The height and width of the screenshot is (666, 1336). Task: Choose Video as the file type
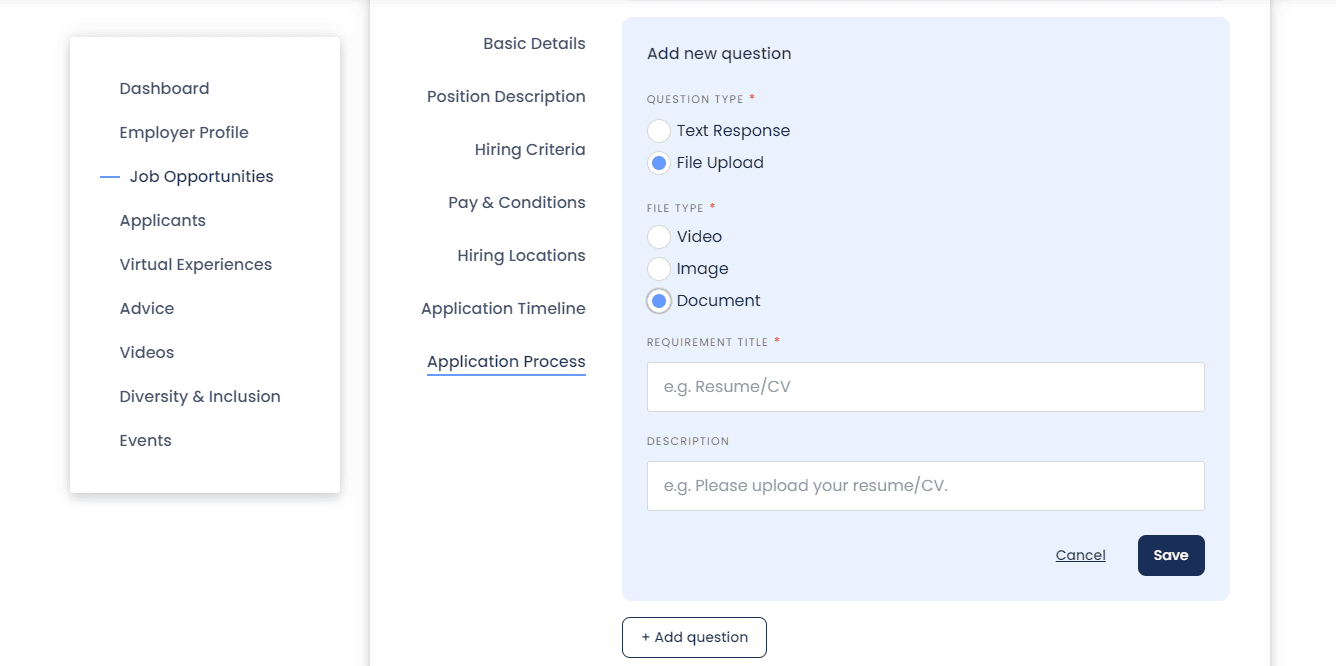(x=659, y=237)
